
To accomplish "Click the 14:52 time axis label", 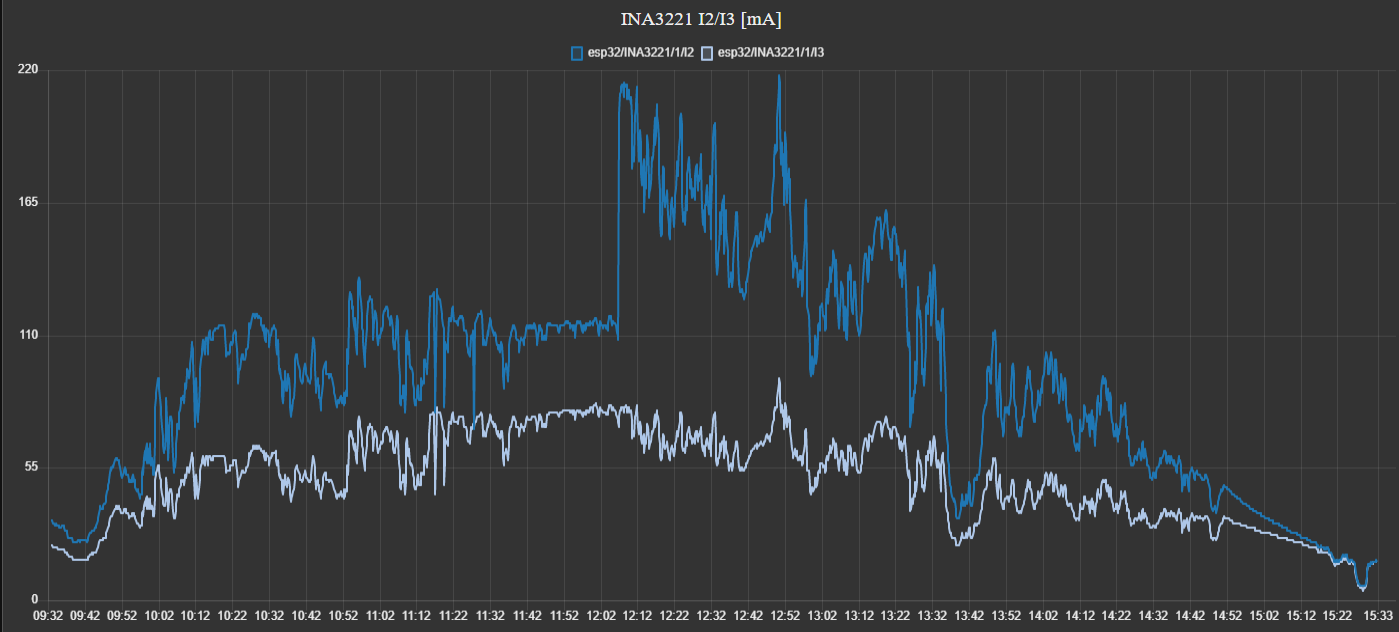I will point(1228,617).
